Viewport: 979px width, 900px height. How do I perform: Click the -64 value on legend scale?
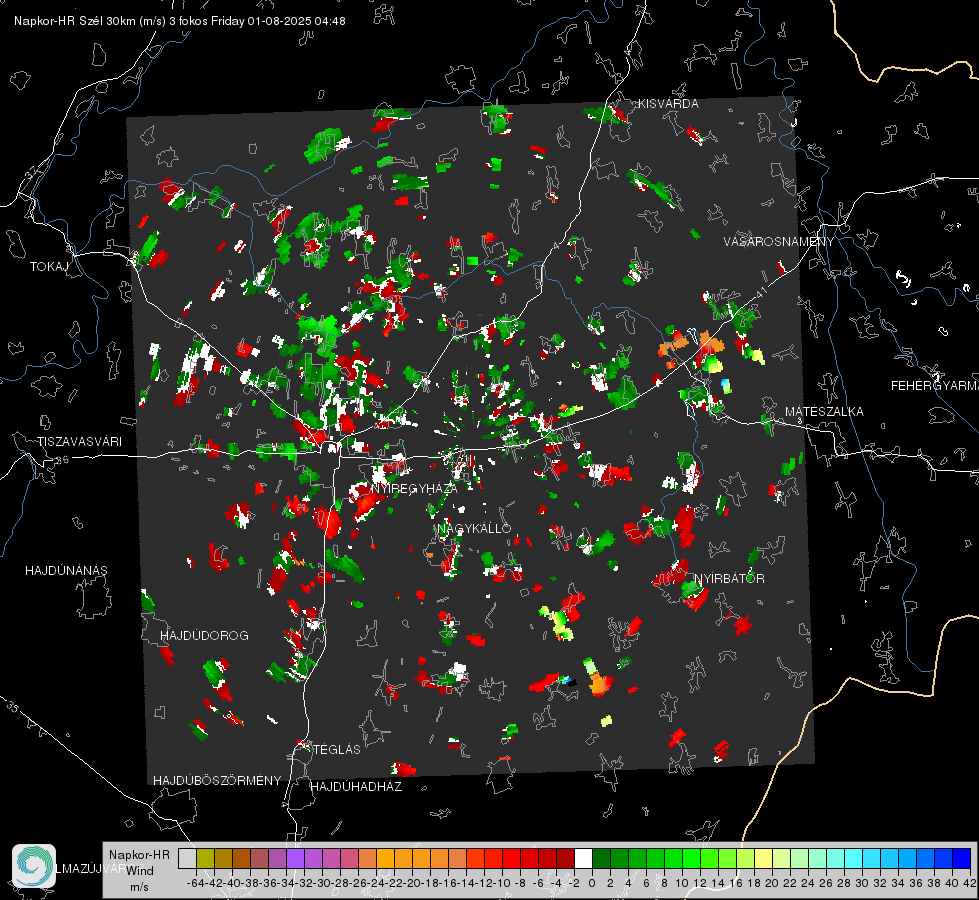click(x=193, y=883)
